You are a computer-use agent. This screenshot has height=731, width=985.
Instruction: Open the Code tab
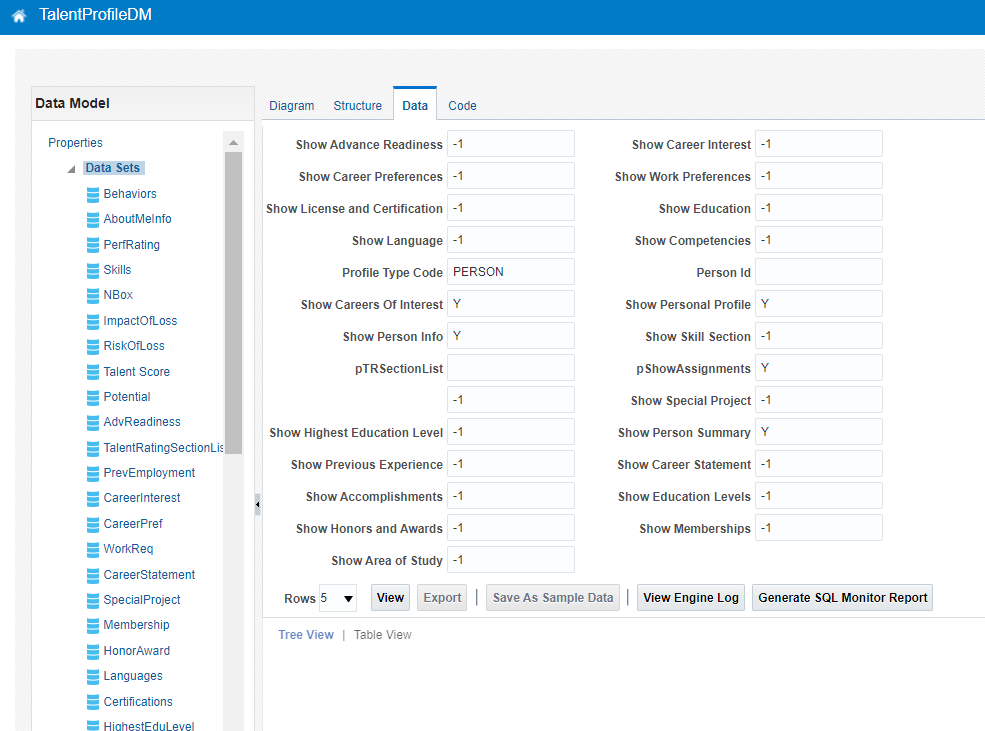(x=462, y=104)
